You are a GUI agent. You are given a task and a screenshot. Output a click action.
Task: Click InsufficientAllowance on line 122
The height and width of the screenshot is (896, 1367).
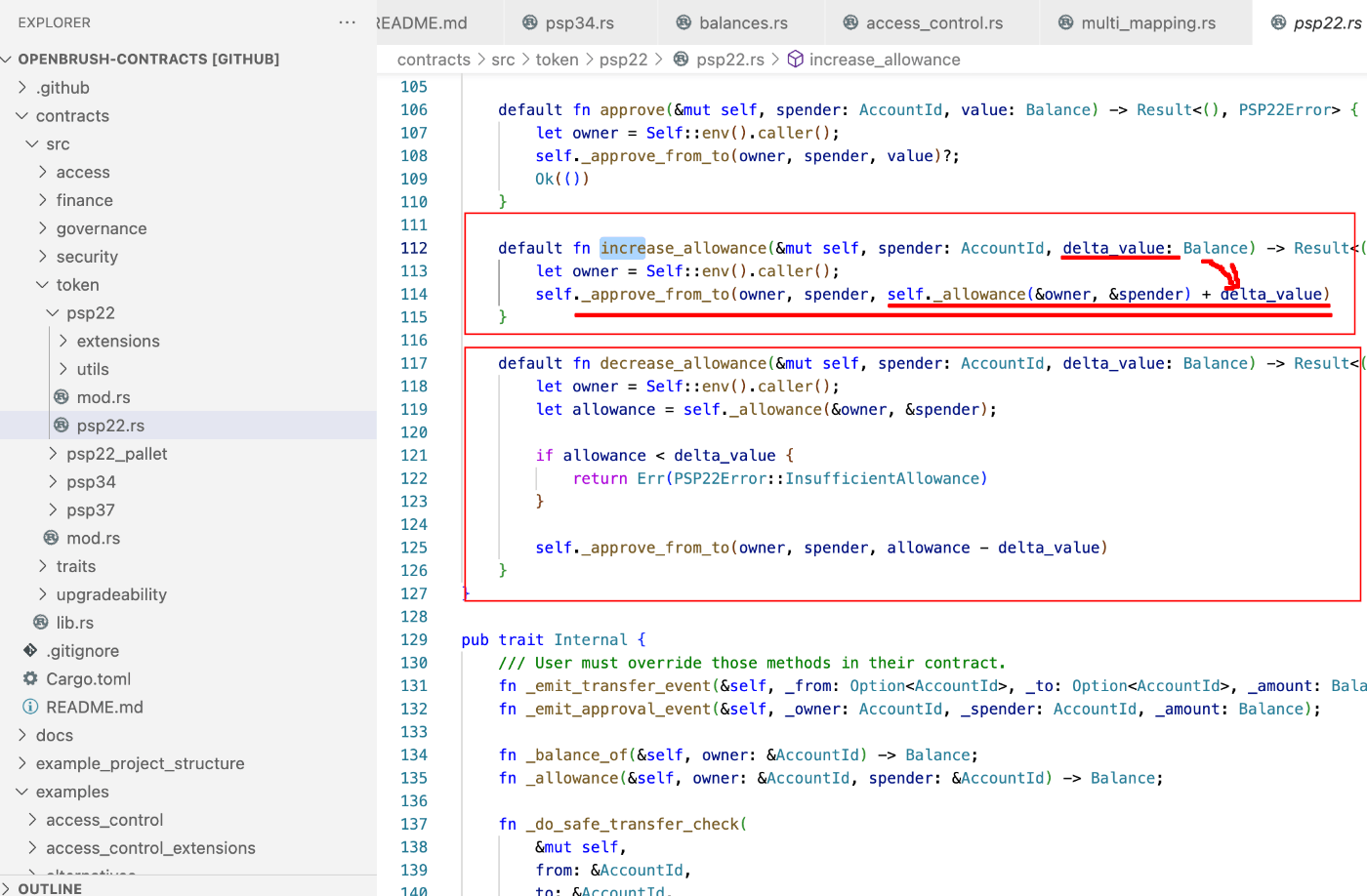882,479
